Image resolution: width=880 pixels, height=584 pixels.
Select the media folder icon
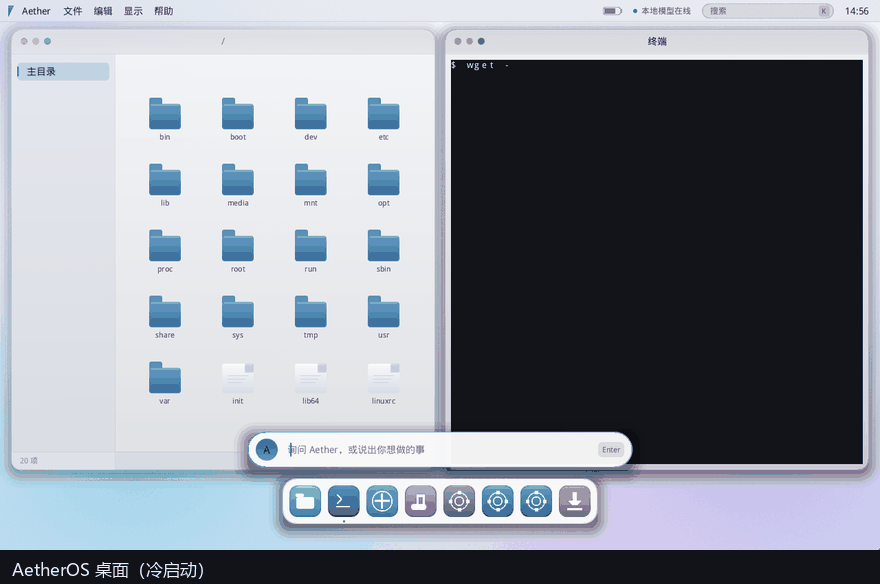pos(237,180)
